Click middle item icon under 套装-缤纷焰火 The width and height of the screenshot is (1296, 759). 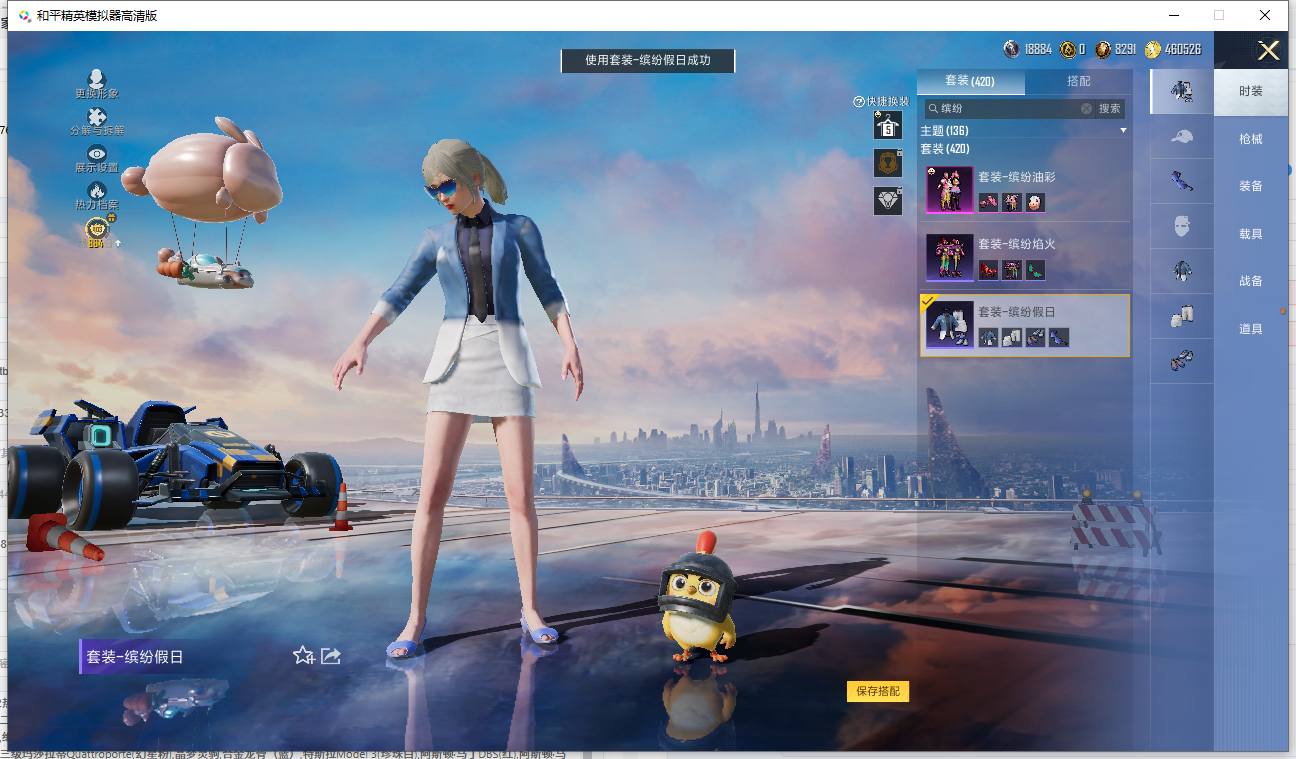pos(1011,269)
